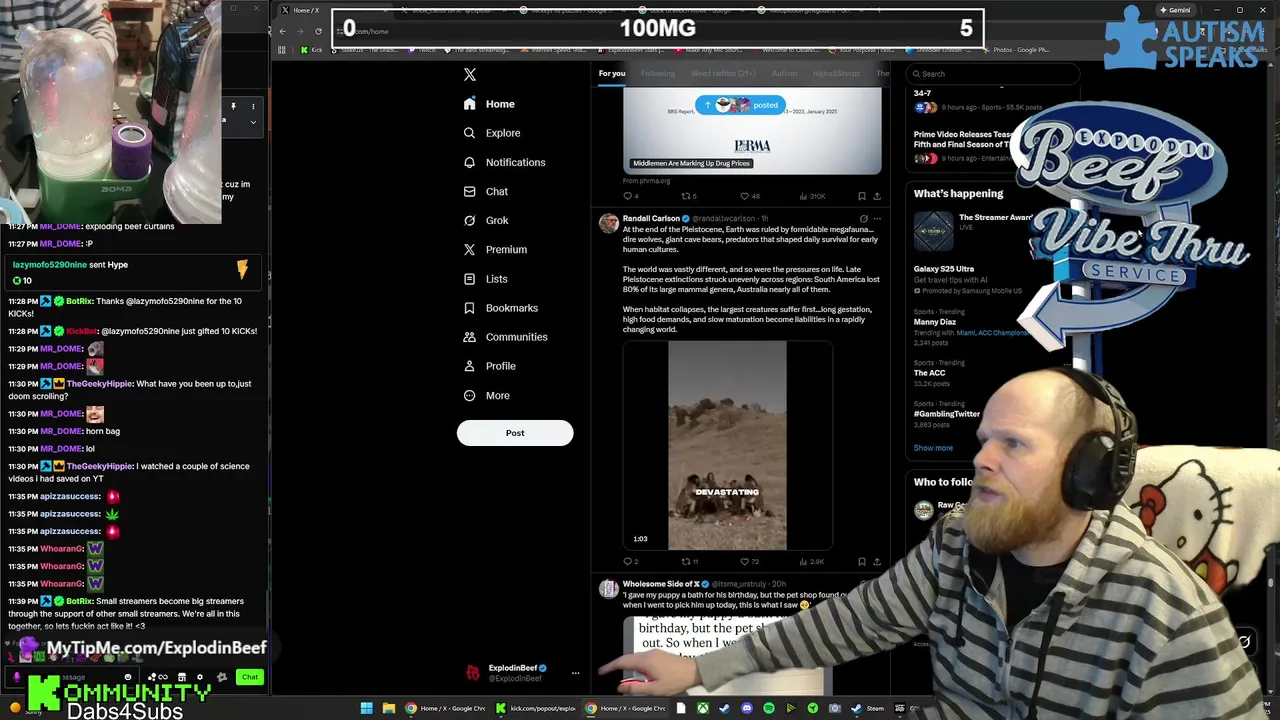
Task: Open The Streamer Awards live thumbnail
Action: point(933,231)
